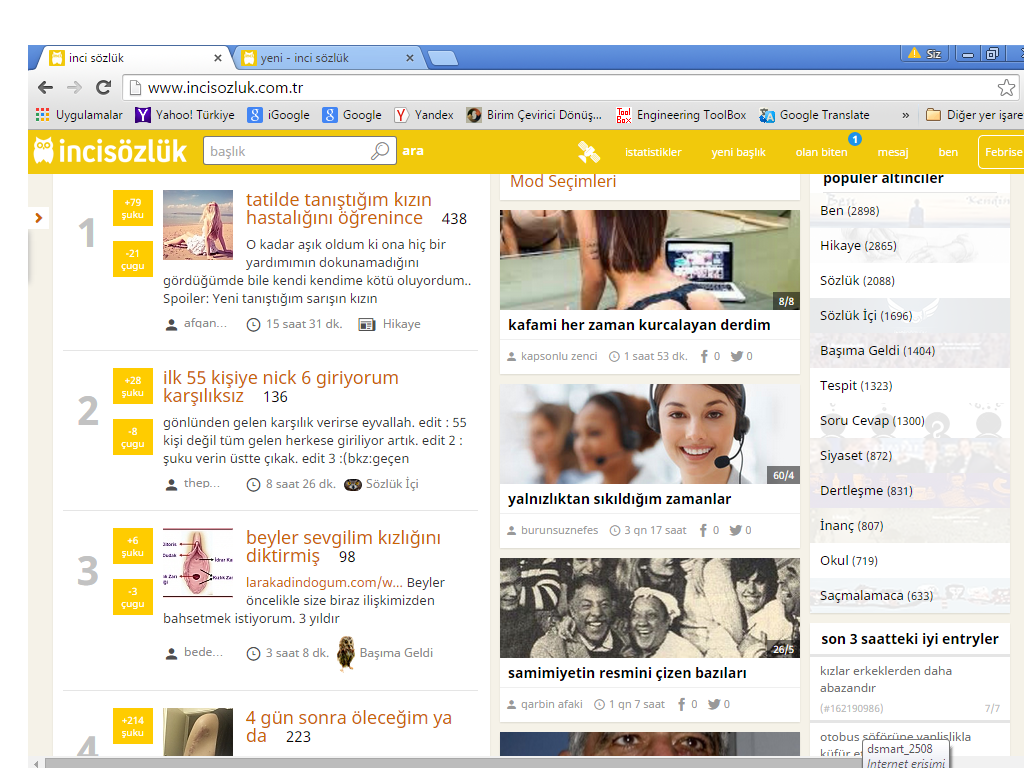The image size is (1024, 768).
Task: Open the black-and-white crowd photo card
Action: point(650,607)
